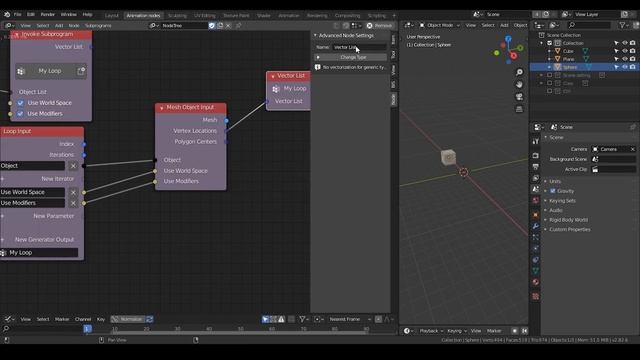Switch perspective/orthographic grid icon in viewport
This screenshot has width=640, height=360.
pyautogui.click(x=519, y=109)
